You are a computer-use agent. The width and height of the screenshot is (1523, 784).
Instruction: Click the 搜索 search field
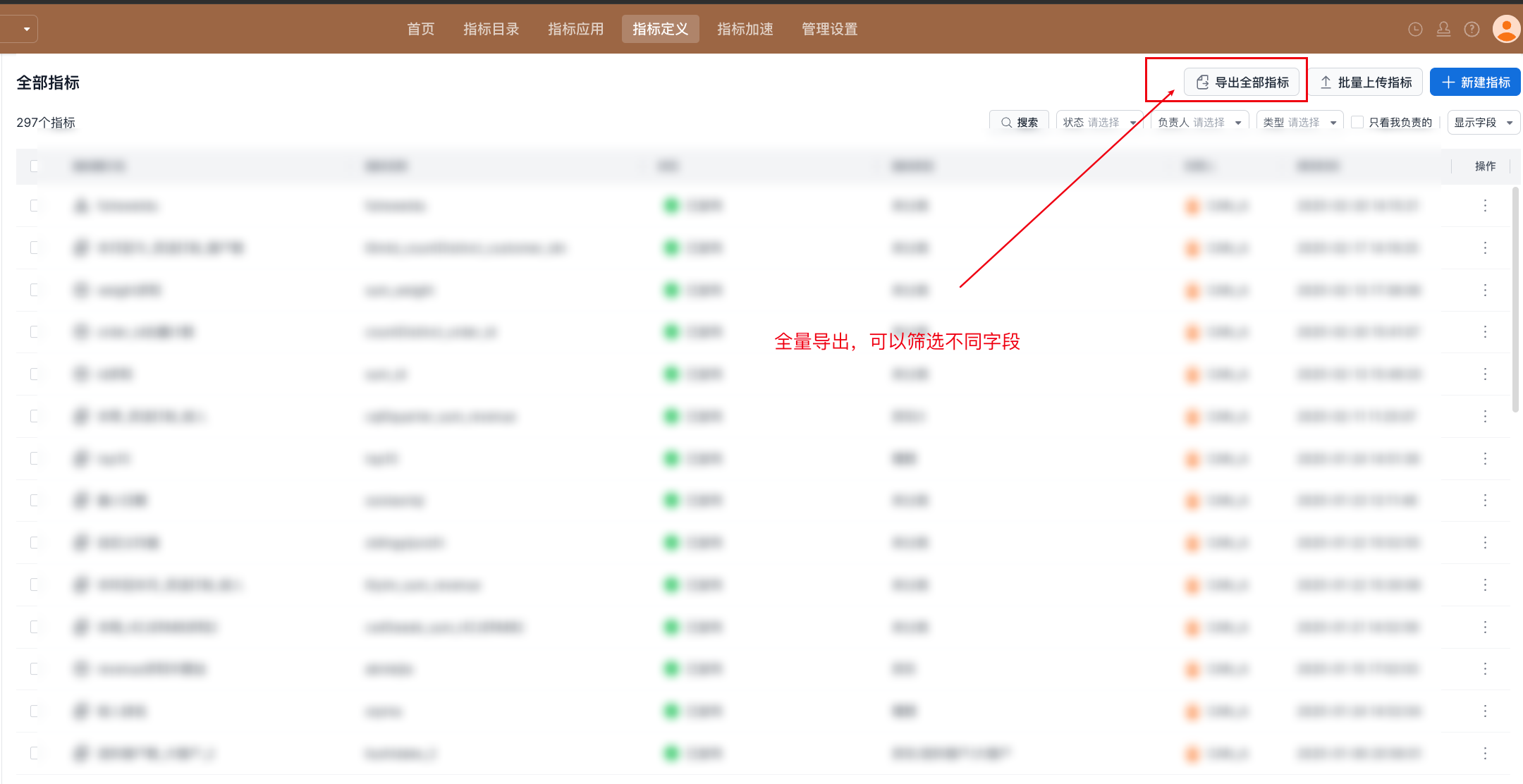pos(1020,122)
